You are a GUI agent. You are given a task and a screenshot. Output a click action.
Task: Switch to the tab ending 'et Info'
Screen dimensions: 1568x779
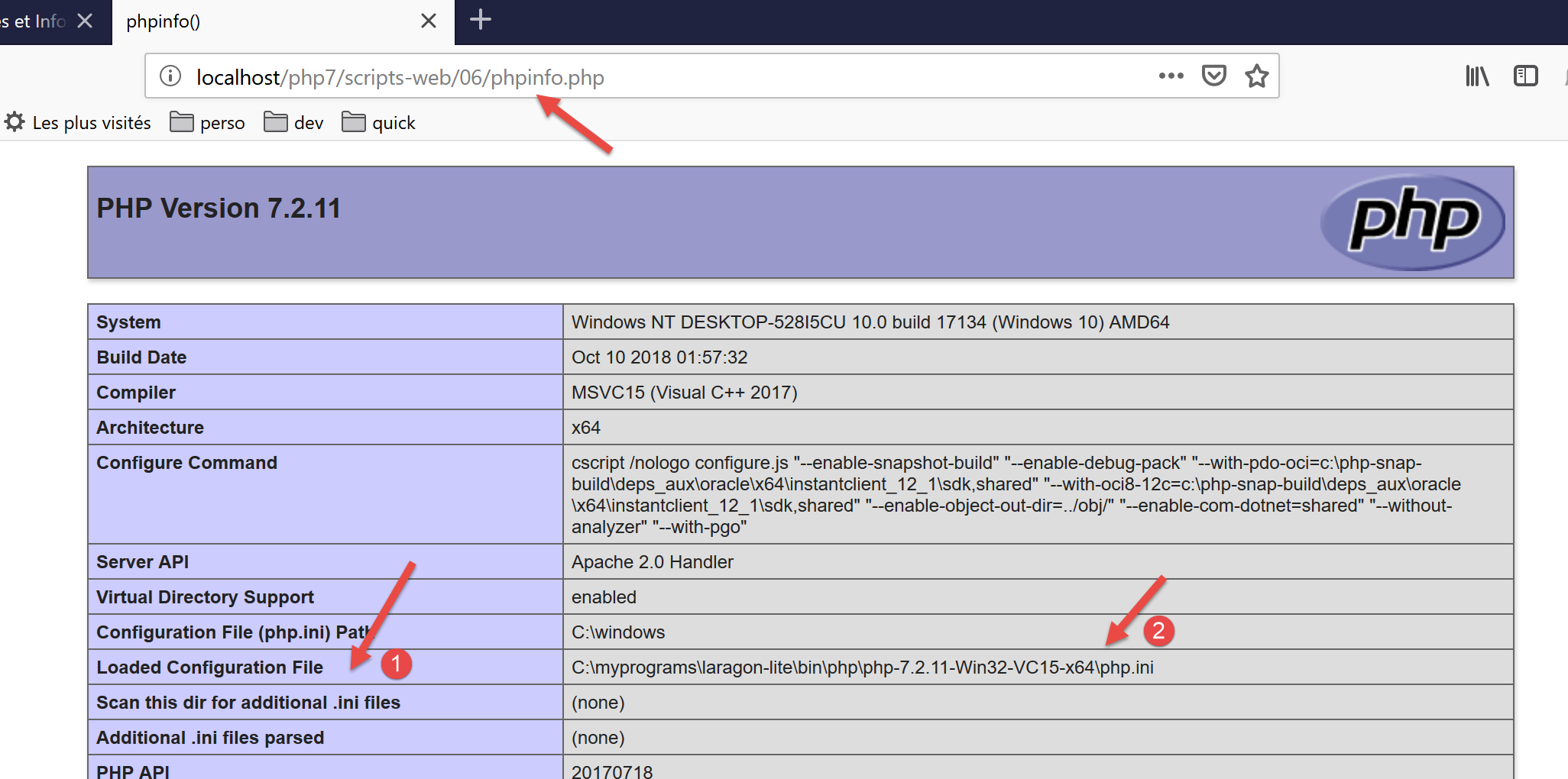pyautogui.click(x=34, y=21)
